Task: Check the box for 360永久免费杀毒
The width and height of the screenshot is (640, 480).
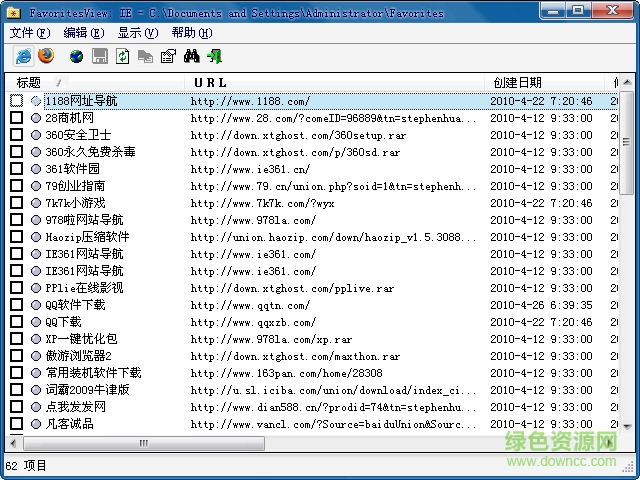Action: click(16, 152)
